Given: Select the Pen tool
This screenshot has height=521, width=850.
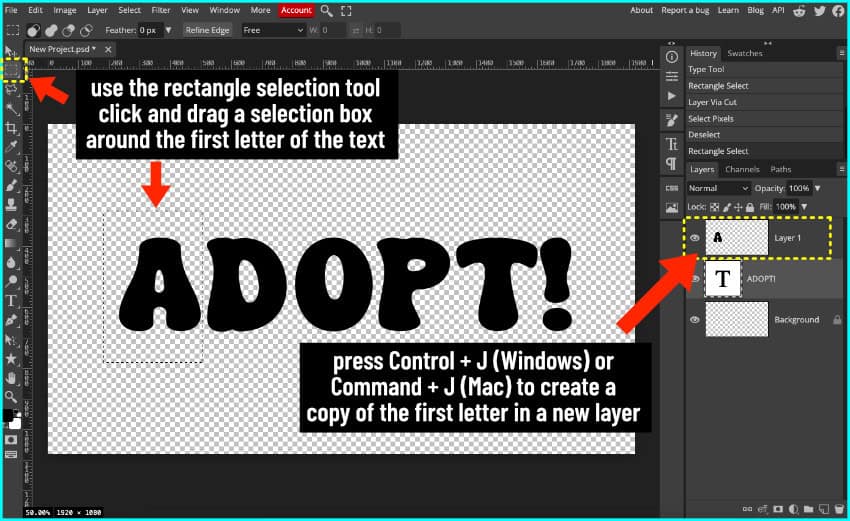Looking at the screenshot, I should (x=11, y=320).
